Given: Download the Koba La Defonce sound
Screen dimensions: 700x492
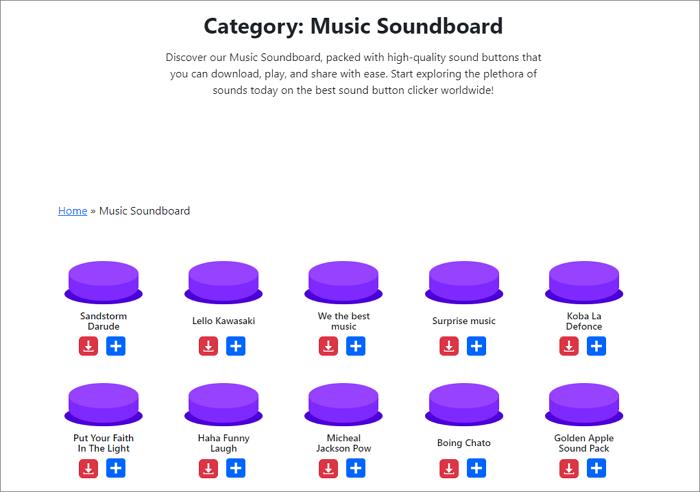Looking at the screenshot, I should [x=569, y=346].
